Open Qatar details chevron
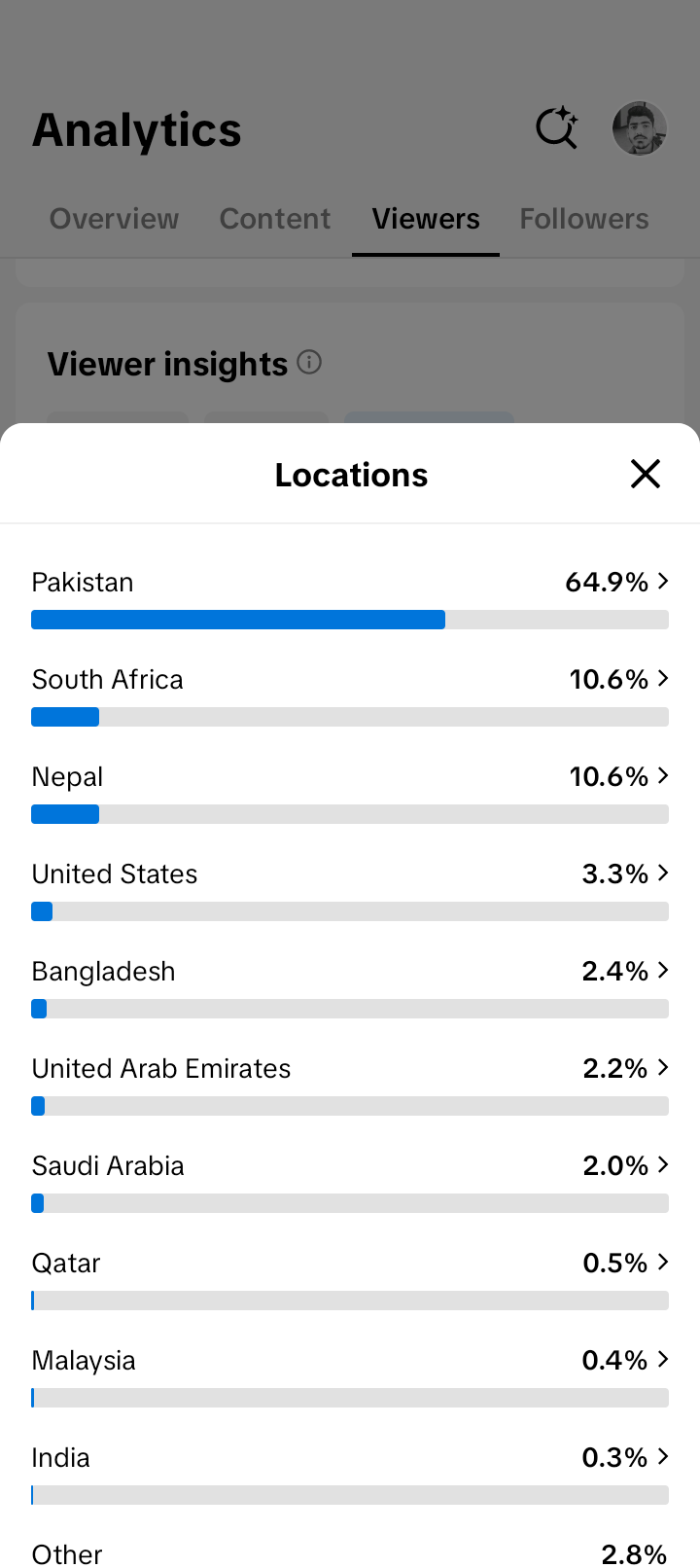 click(663, 1262)
